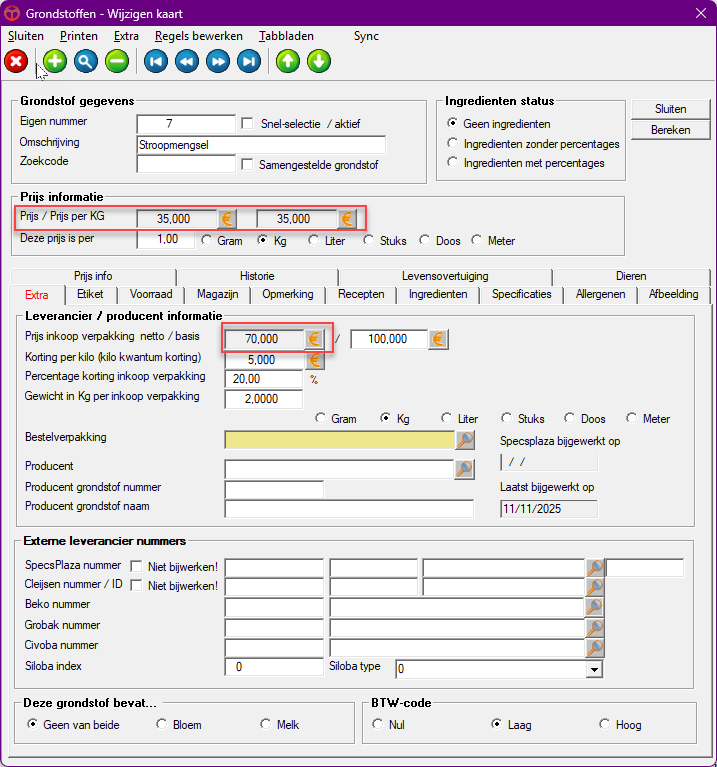Click the Siloba index field
The height and width of the screenshot is (767, 717).
tap(274, 667)
